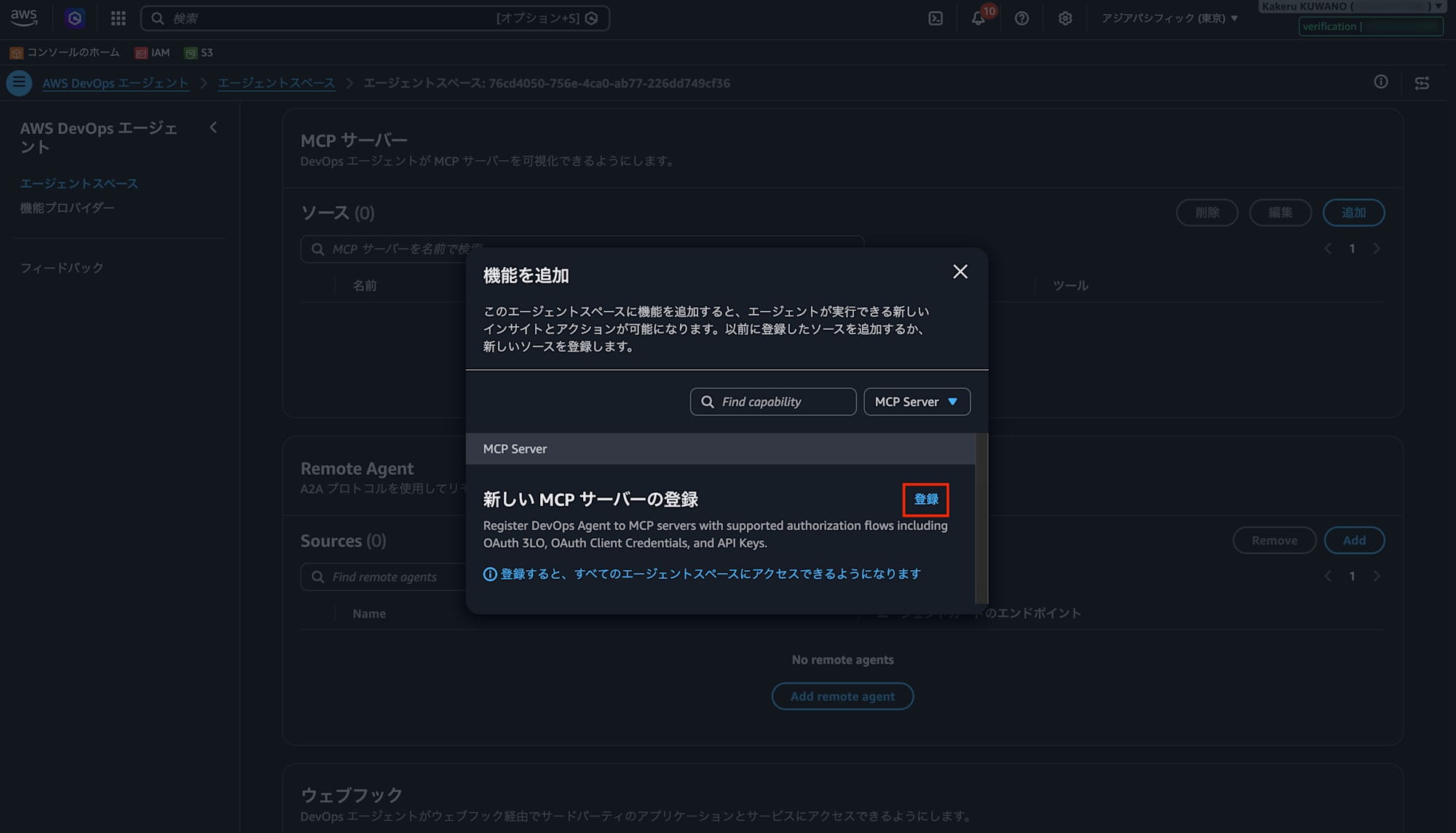Screen dimensions: 1456x833
Task: Open the region selector アジアパシフィック (東京)
Action: 1169,18
